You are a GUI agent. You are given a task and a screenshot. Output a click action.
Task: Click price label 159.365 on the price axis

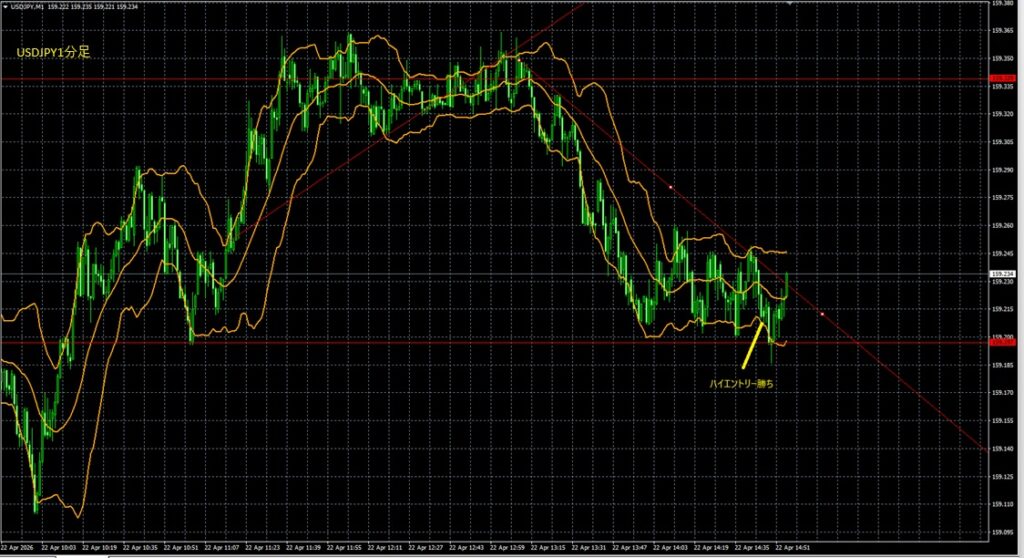click(x=1002, y=31)
